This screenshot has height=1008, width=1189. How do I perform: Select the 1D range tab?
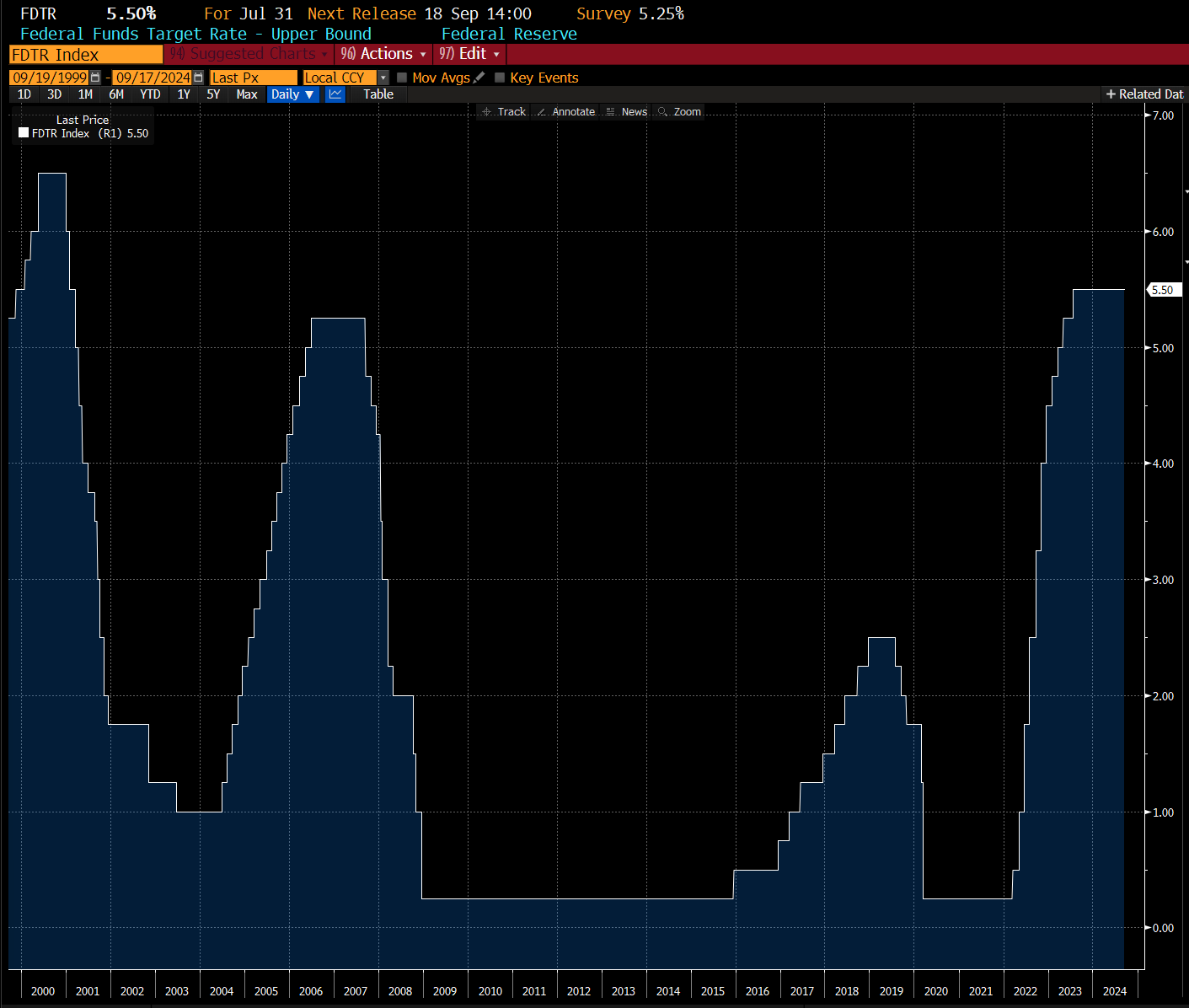[x=24, y=94]
